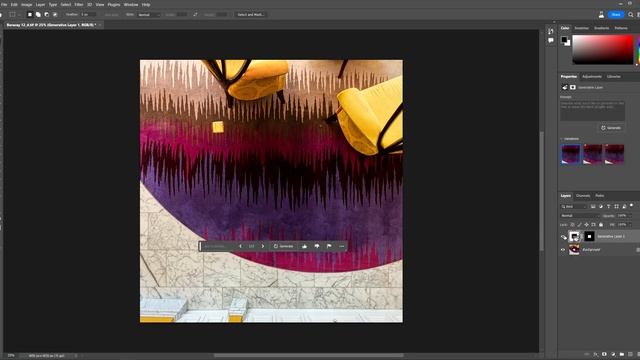Toggle the pixel layers filter icon

coord(593,207)
